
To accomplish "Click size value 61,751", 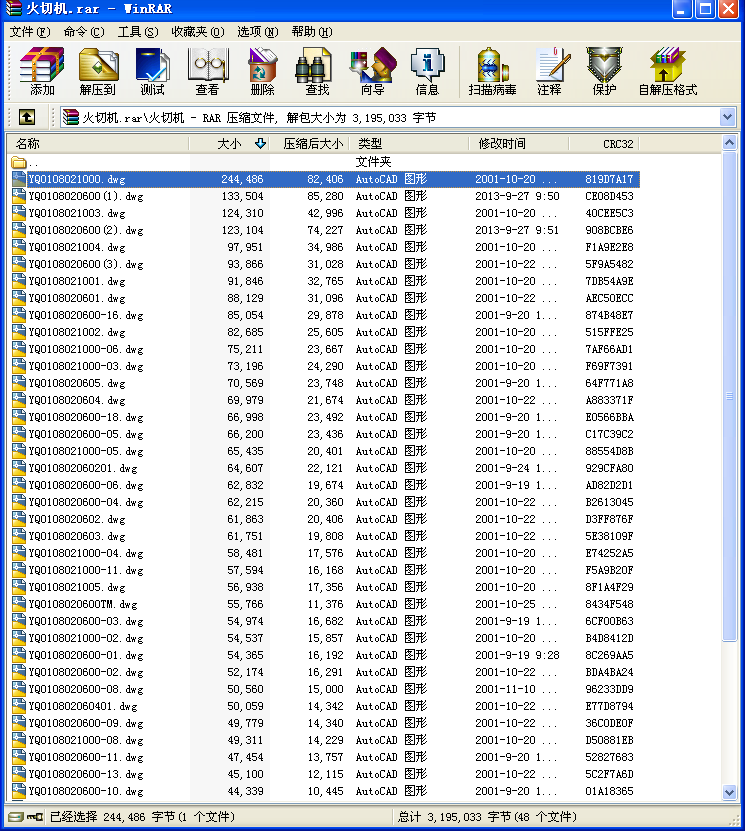I will tap(245, 536).
